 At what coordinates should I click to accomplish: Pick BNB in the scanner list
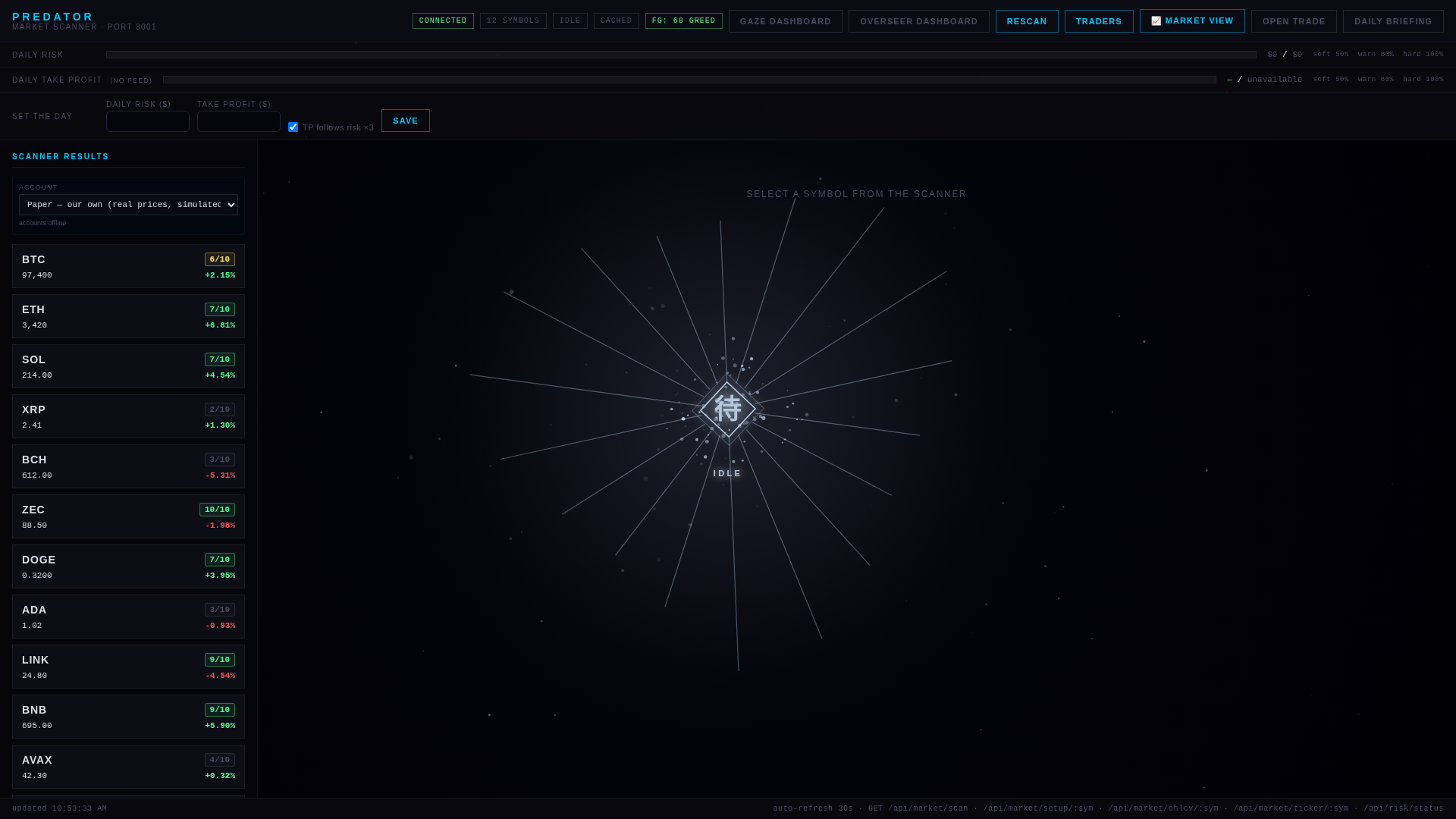click(x=128, y=717)
